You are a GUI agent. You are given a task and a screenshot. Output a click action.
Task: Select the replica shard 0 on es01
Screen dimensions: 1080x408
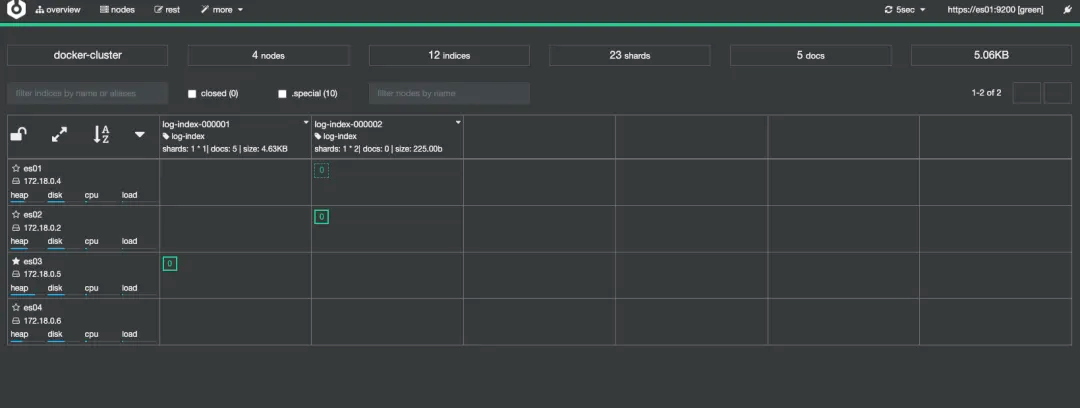322,170
